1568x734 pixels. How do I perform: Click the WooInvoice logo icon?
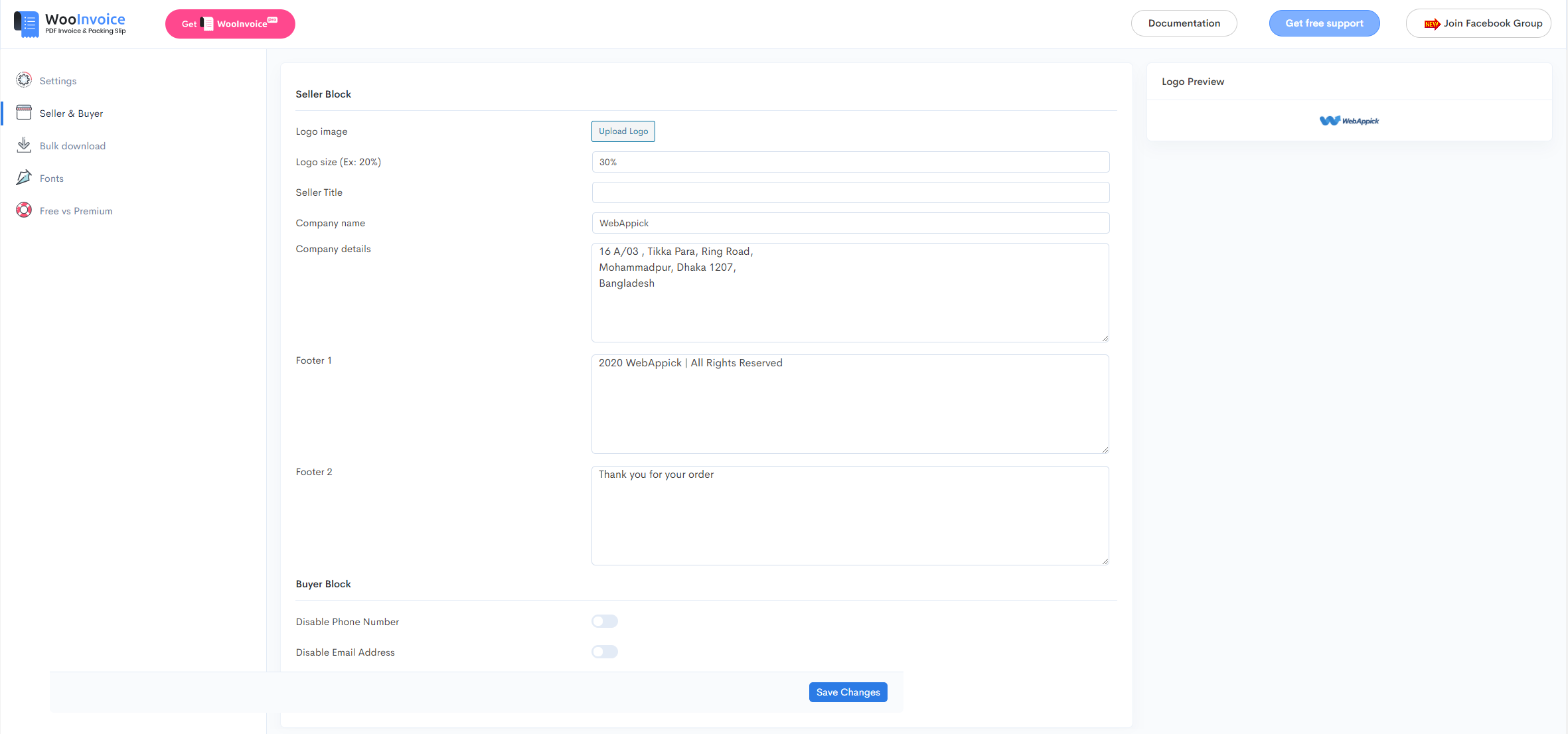(26, 23)
